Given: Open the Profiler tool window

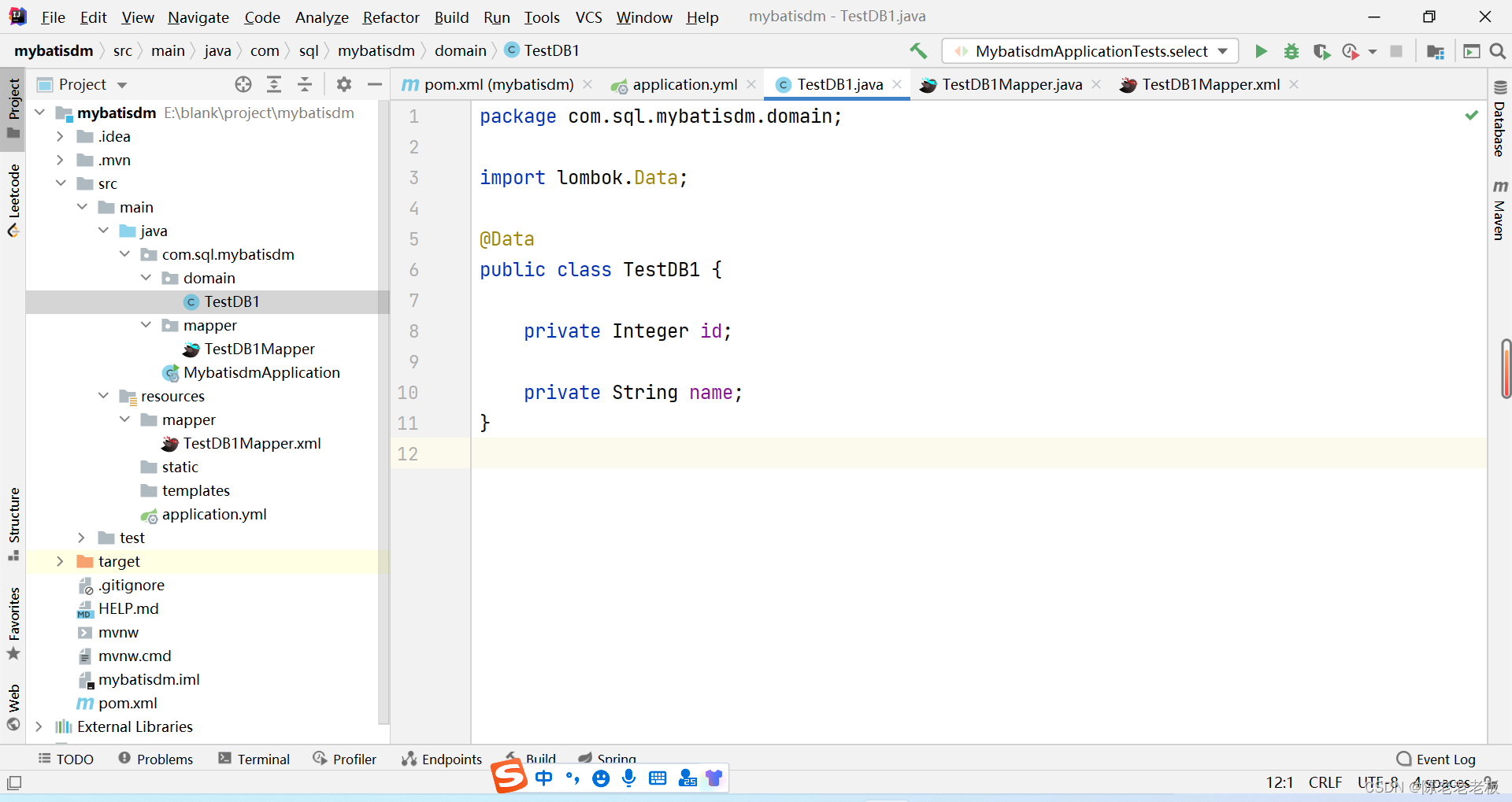Looking at the screenshot, I should pyautogui.click(x=344, y=759).
